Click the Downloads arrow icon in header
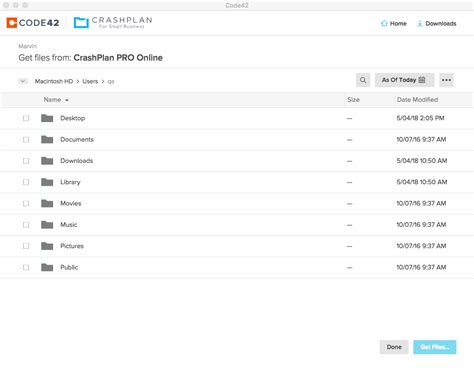This screenshot has height=368, width=474. pyautogui.click(x=420, y=23)
